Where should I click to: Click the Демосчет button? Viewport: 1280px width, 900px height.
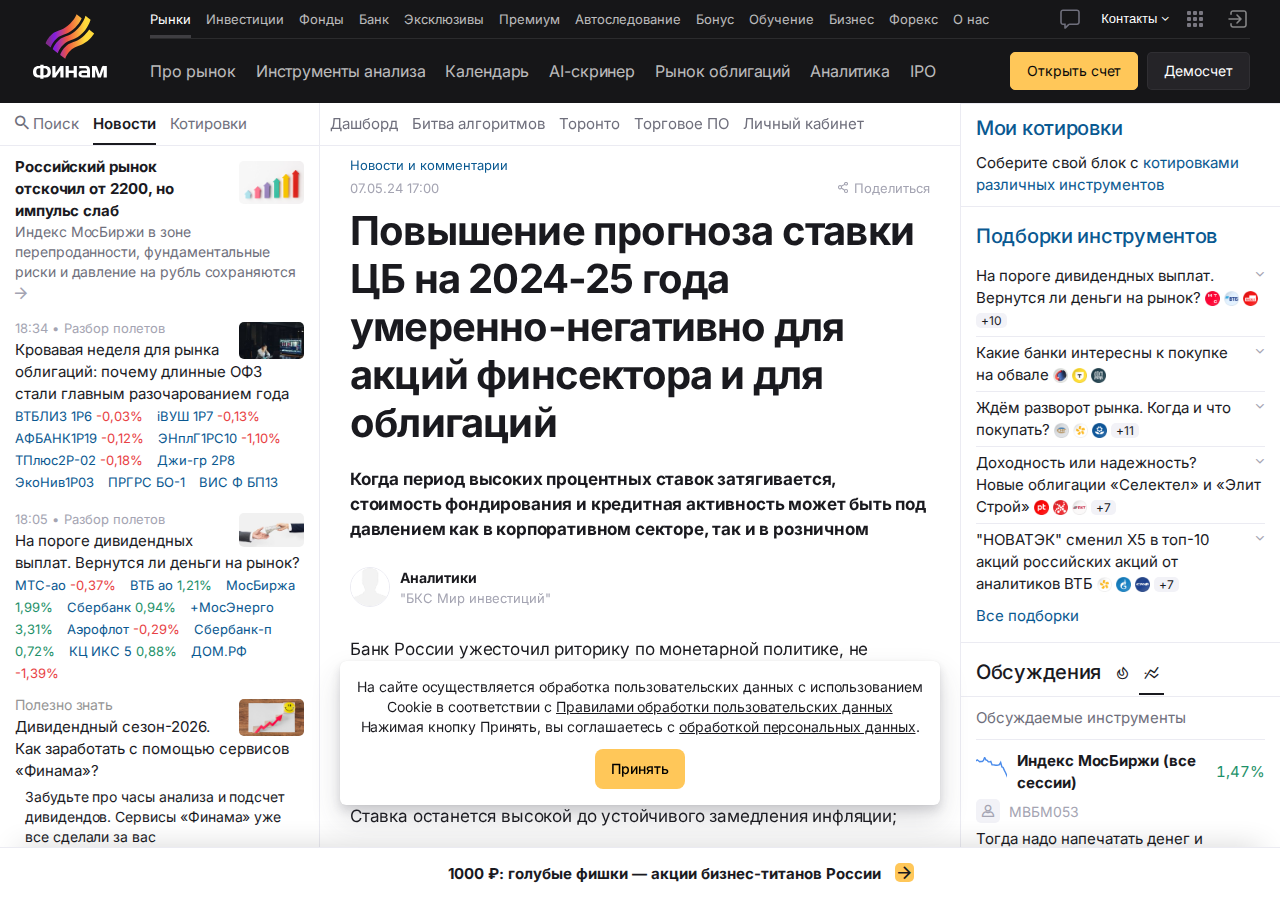click(x=1198, y=71)
